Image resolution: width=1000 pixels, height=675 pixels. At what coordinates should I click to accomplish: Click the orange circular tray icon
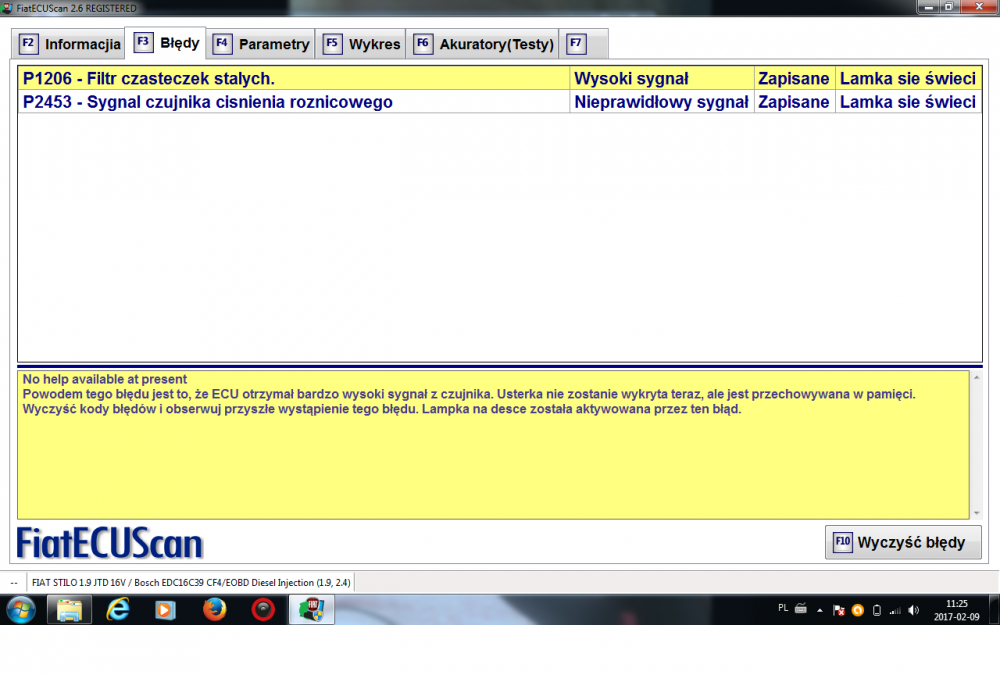coord(858,611)
